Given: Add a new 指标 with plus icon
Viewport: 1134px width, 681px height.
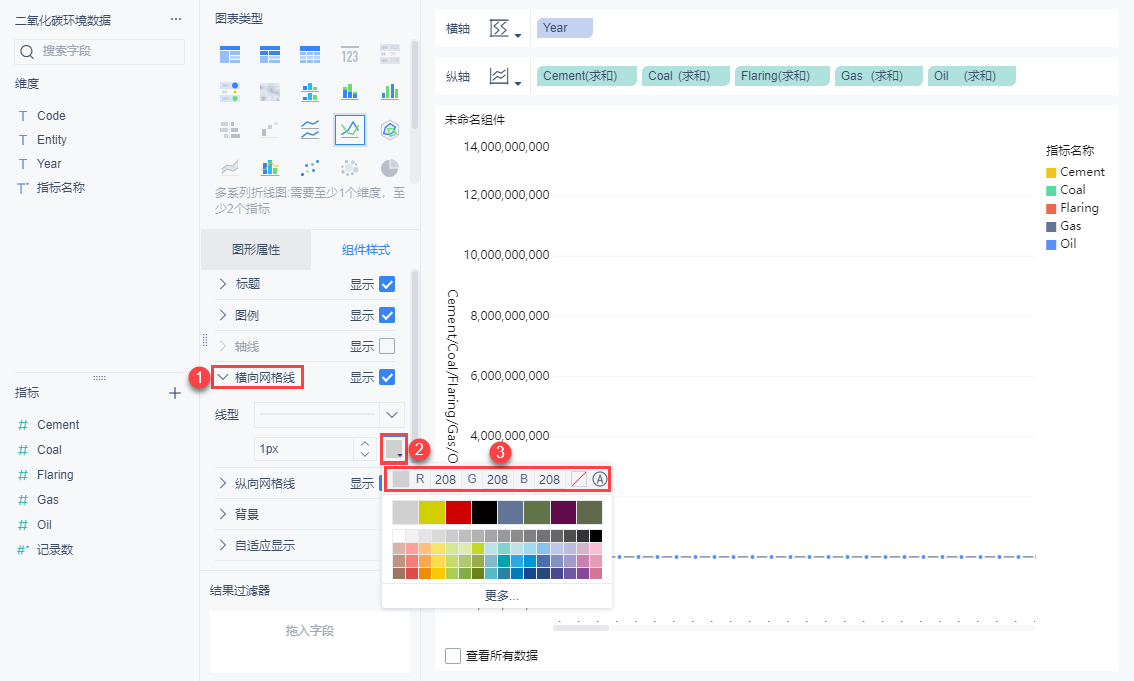Looking at the screenshot, I should coord(174,393).
